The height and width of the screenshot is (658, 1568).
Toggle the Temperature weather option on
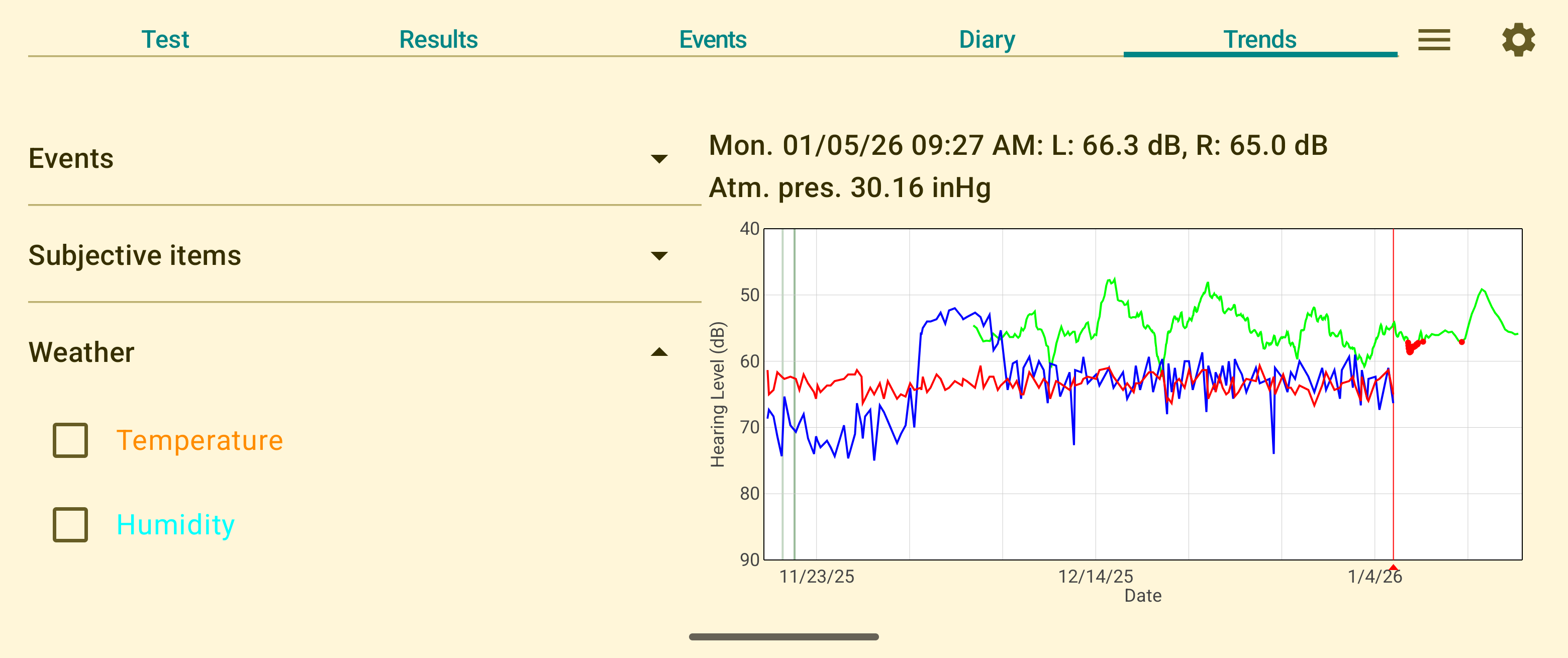(69, 439)
